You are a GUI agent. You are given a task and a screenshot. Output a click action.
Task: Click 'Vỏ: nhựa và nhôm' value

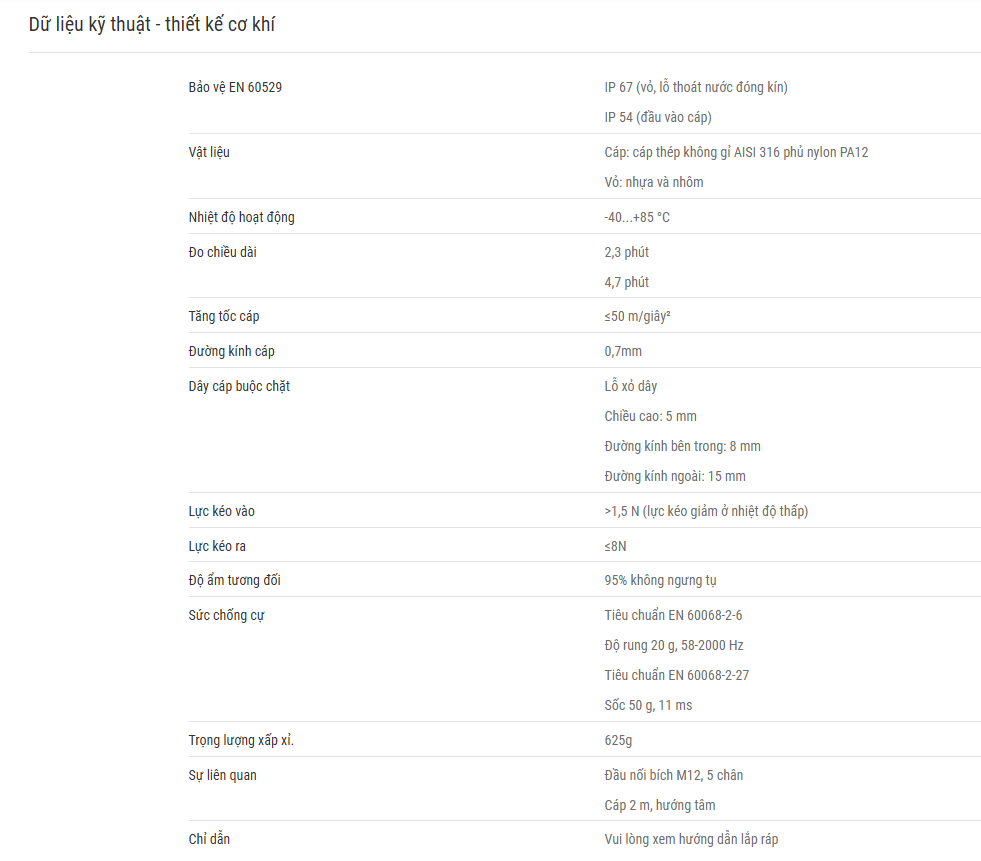pos(654,183)
